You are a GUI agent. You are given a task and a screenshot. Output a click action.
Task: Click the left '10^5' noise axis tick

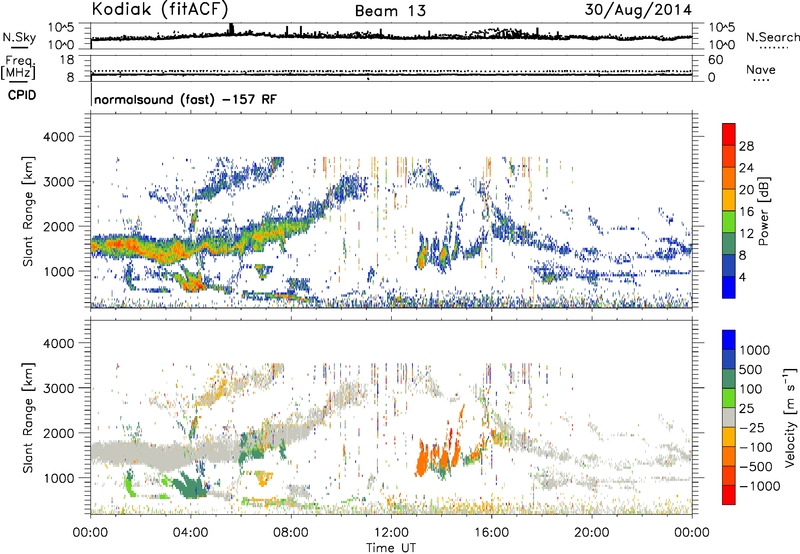[x=61, y=28]
